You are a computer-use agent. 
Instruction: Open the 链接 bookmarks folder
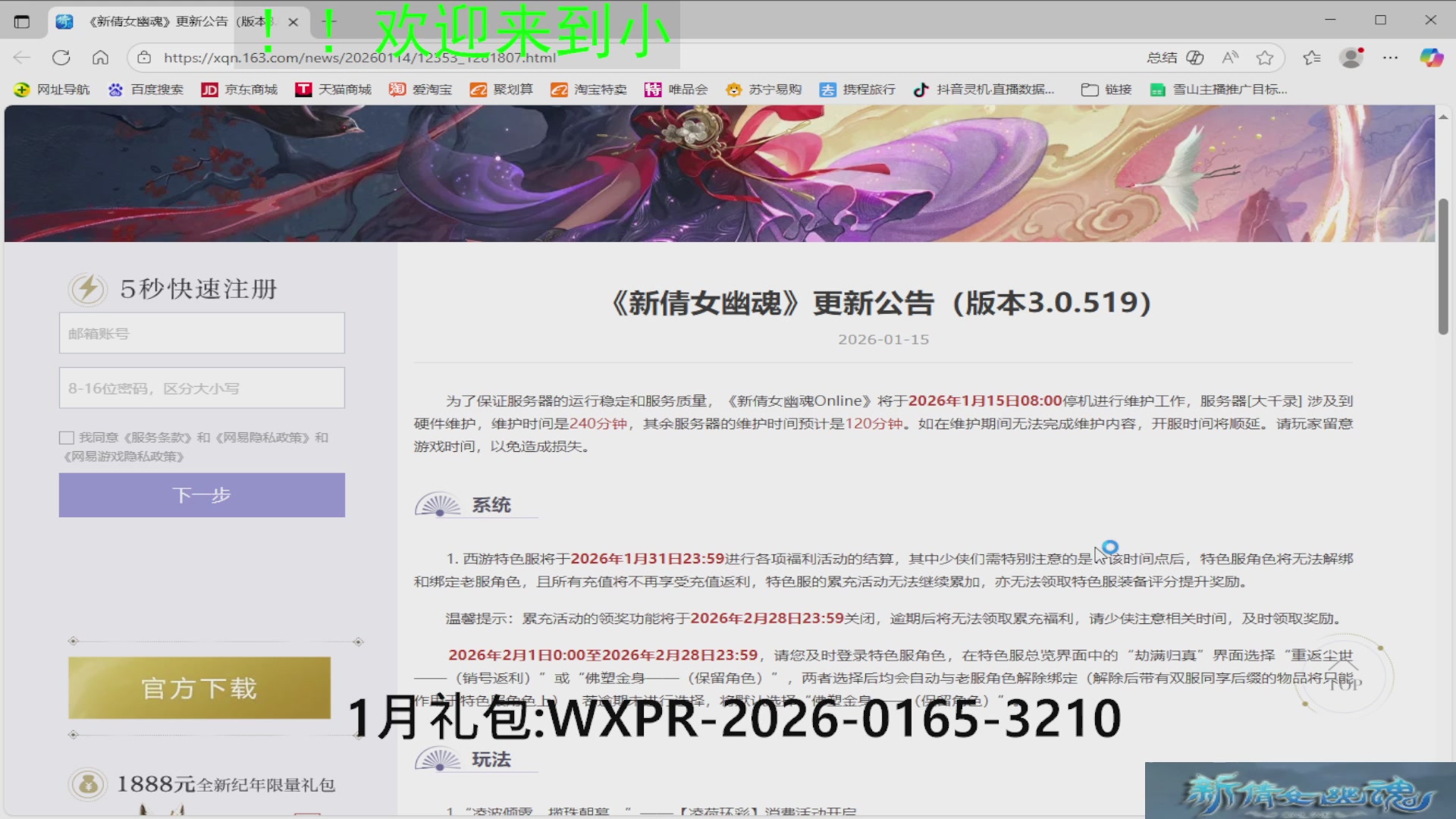click(x=1106, y=89)
